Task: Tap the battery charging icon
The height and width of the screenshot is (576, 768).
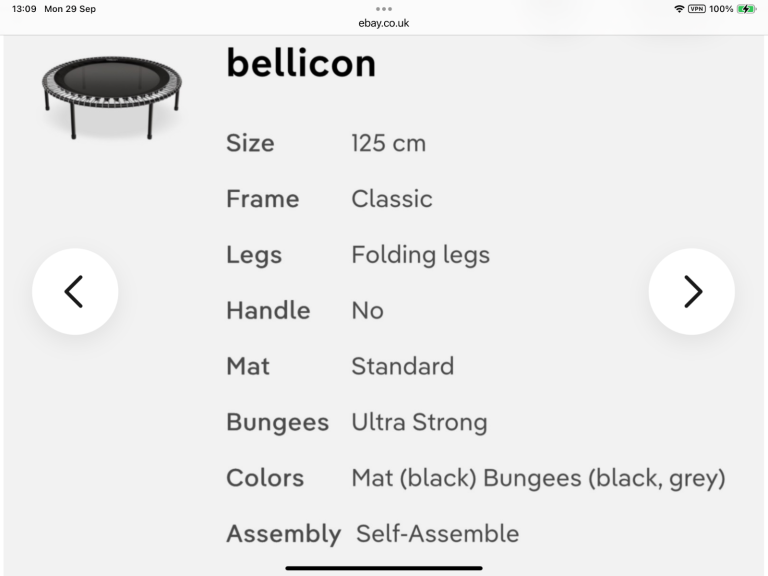Action: click(x=746, y=9)
